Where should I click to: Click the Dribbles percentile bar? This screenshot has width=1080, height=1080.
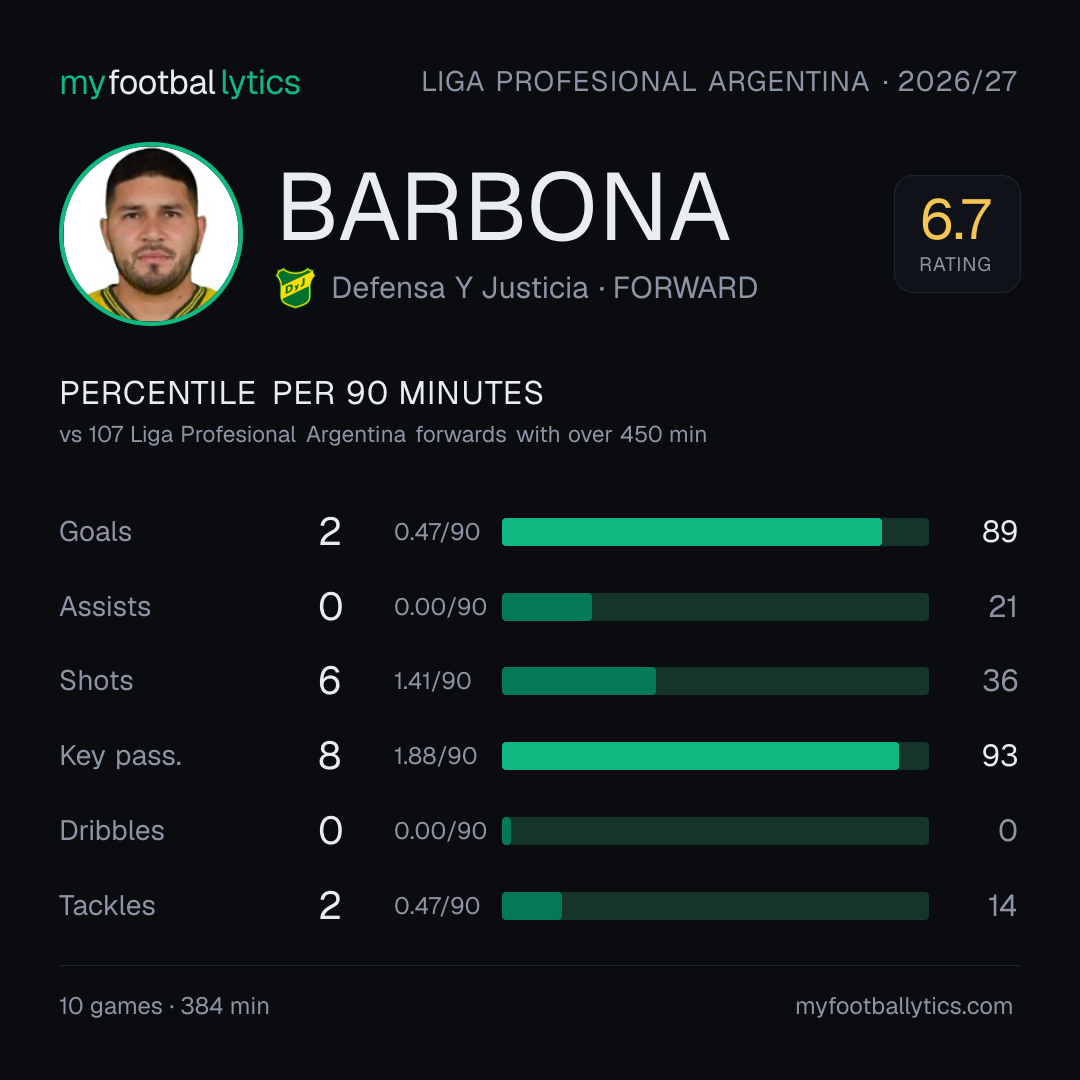coord(715,831)
